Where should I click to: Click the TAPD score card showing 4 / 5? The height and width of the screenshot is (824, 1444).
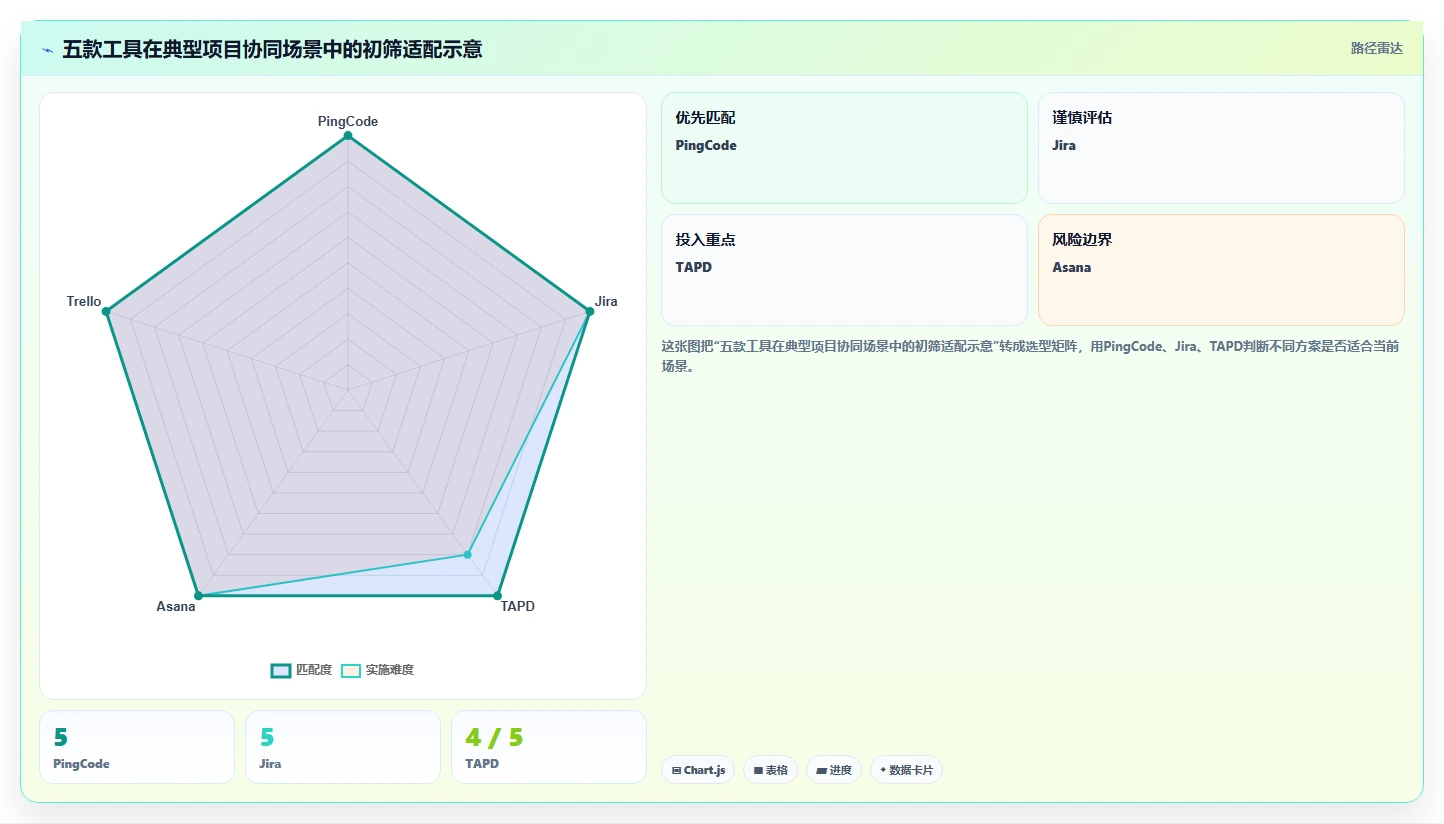pos(549,747)
